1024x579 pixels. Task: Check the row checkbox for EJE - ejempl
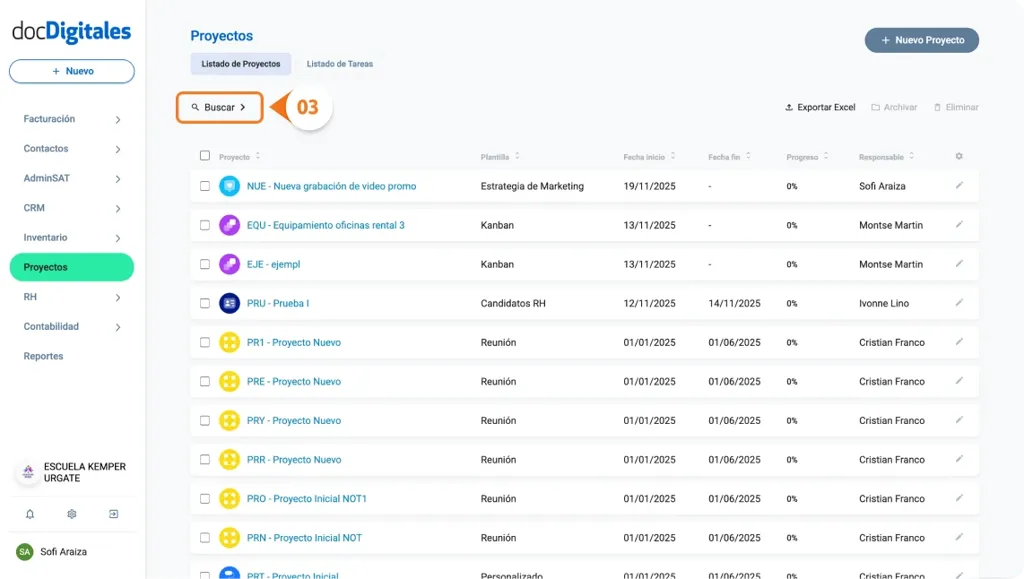pos(205,264)
